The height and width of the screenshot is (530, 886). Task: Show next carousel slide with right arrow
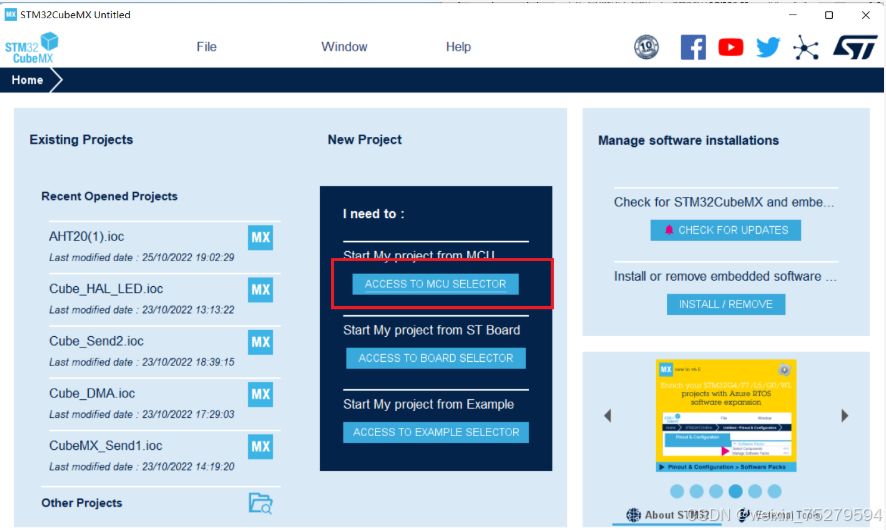[845, 416]
